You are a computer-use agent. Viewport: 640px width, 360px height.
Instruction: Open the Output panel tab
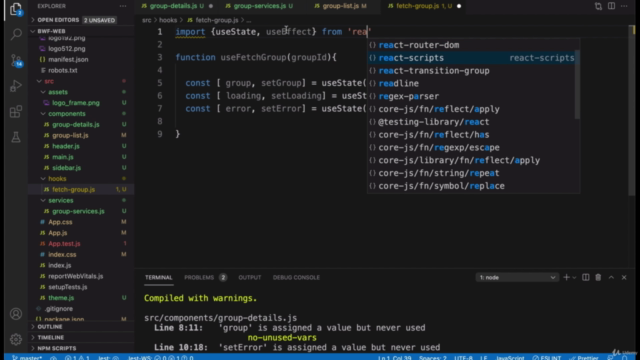pyautogui.click(x=249, y=278)
